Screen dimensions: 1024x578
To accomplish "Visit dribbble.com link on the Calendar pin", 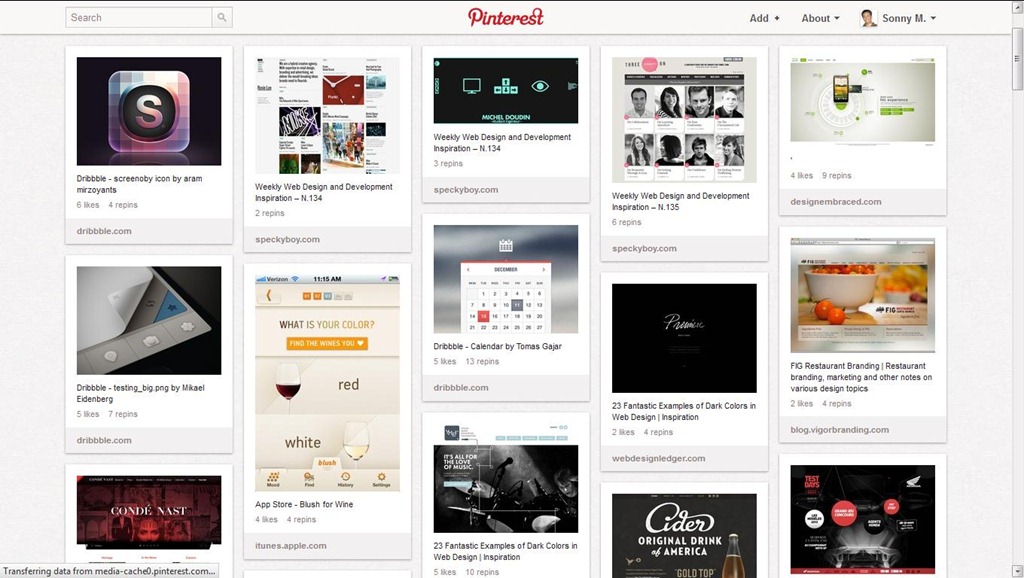I will tap(460, 387).
